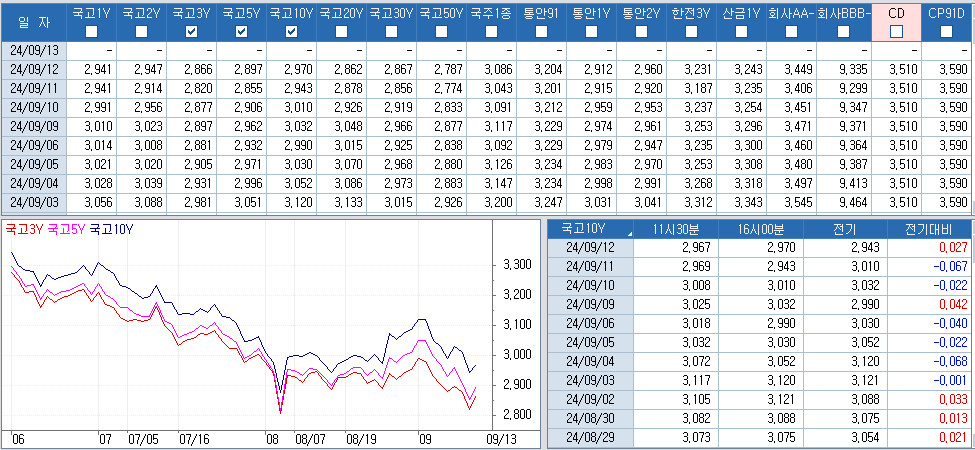Tick the CD column checkbox
The image size is (975, 450).
tap(896, 32)
